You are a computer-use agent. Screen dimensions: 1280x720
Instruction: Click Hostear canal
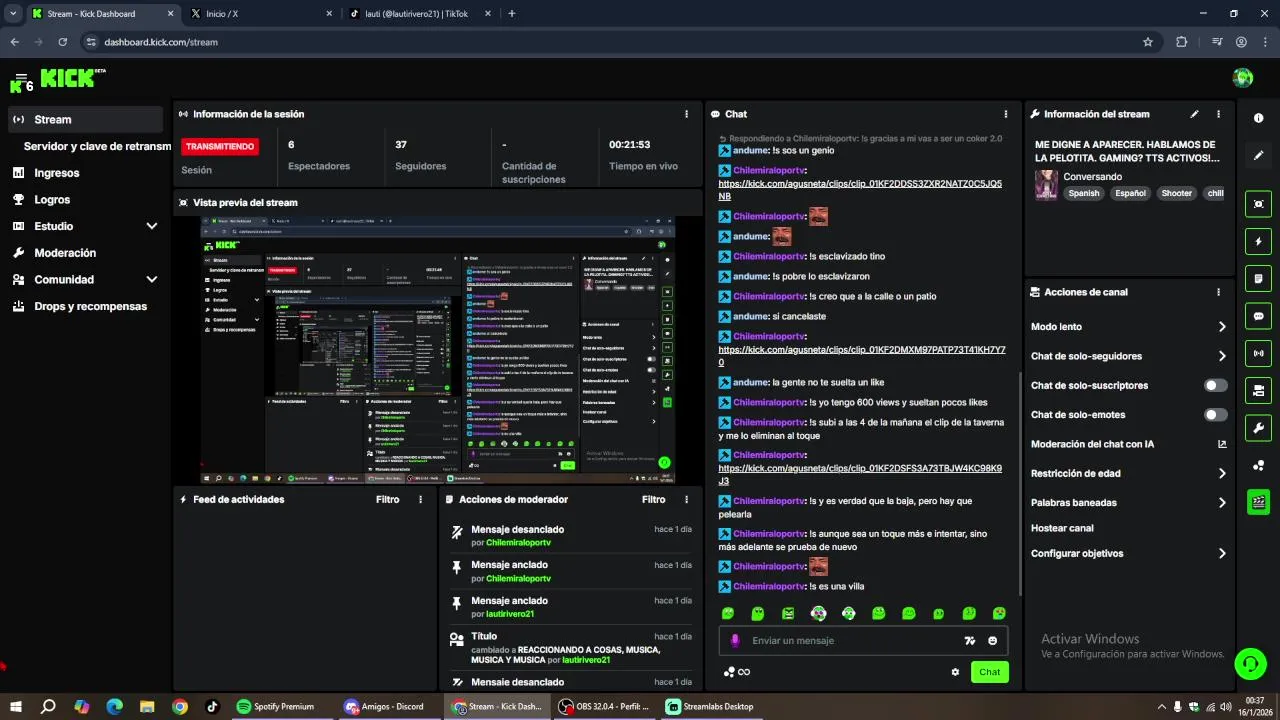(1062, 528)
